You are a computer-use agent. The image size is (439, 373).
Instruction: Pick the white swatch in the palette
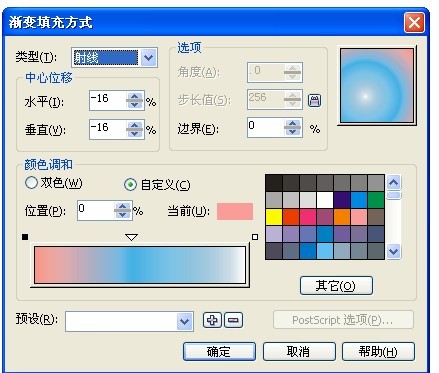click(x=325, y=200)
